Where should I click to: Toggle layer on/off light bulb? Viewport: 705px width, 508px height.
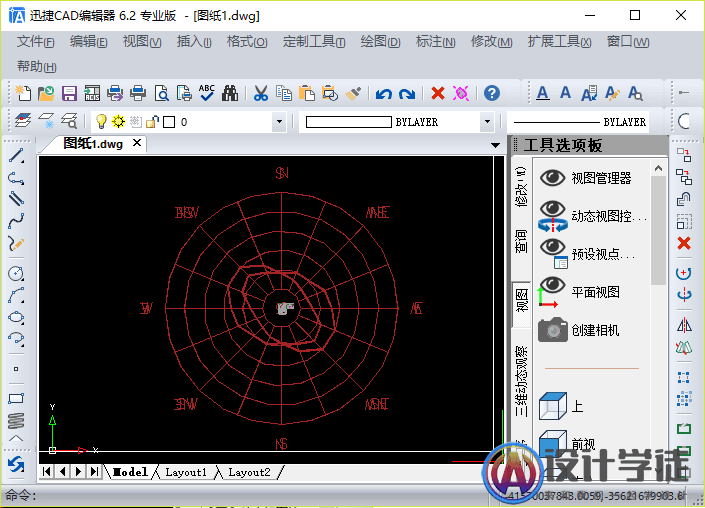click(x=101, y=121)
